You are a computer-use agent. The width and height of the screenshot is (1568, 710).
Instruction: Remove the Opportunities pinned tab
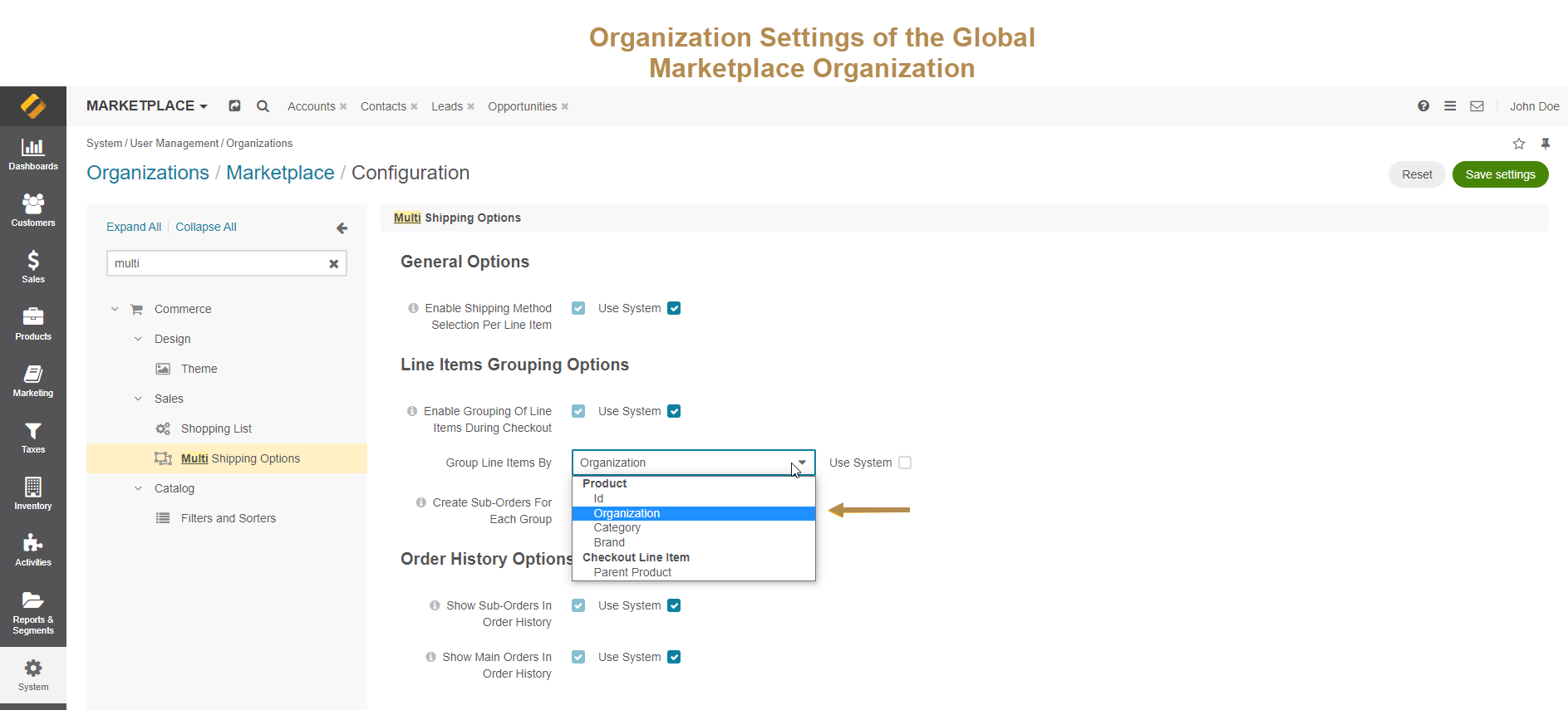coord(565,106)
